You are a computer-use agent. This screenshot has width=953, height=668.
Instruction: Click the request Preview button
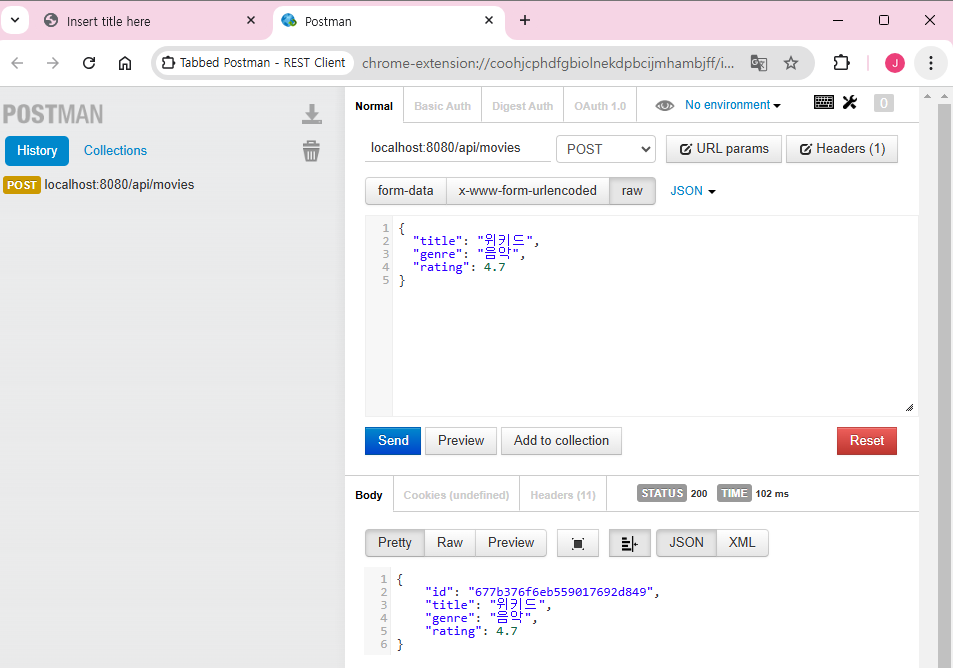pos(461,441)
